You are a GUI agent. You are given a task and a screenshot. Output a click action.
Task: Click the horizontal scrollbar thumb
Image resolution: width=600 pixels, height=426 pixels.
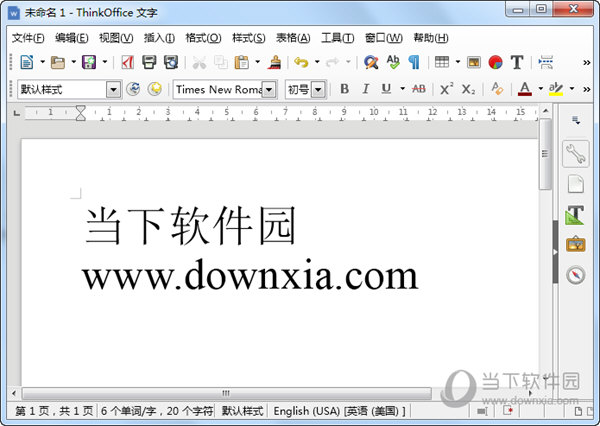227,393
